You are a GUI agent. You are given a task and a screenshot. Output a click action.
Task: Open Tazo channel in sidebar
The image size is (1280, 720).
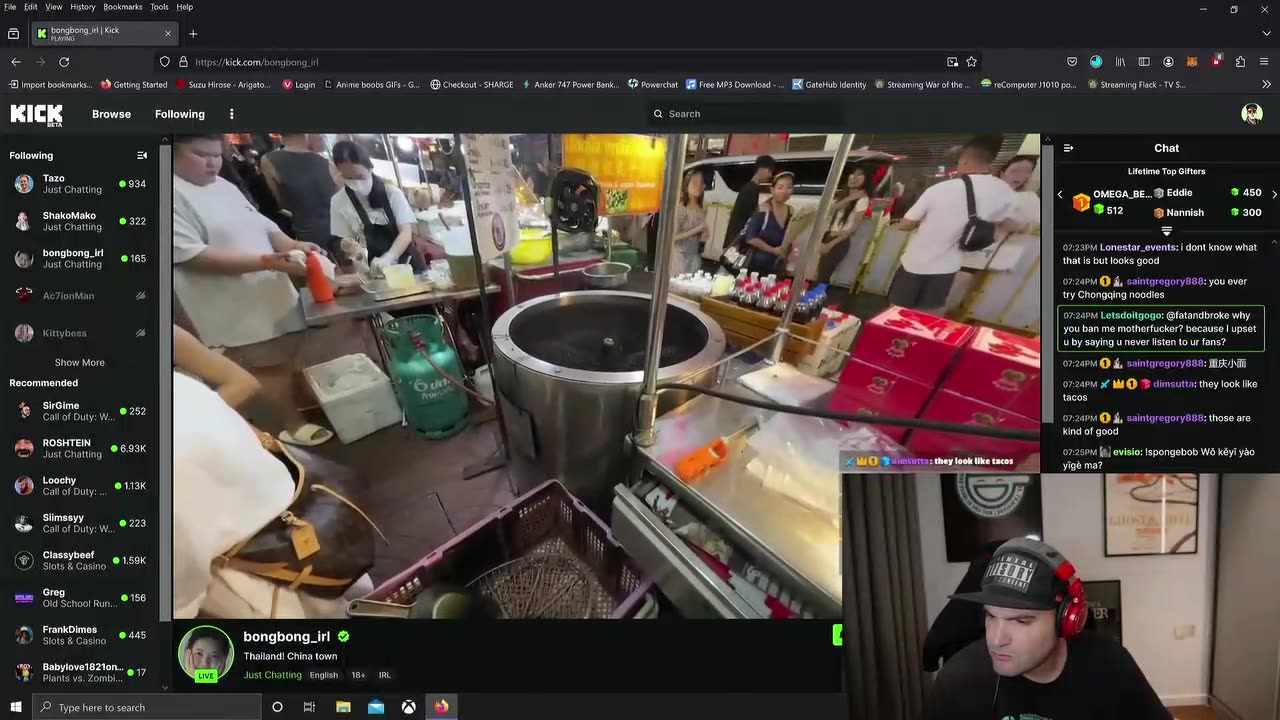tap(80, 184)
